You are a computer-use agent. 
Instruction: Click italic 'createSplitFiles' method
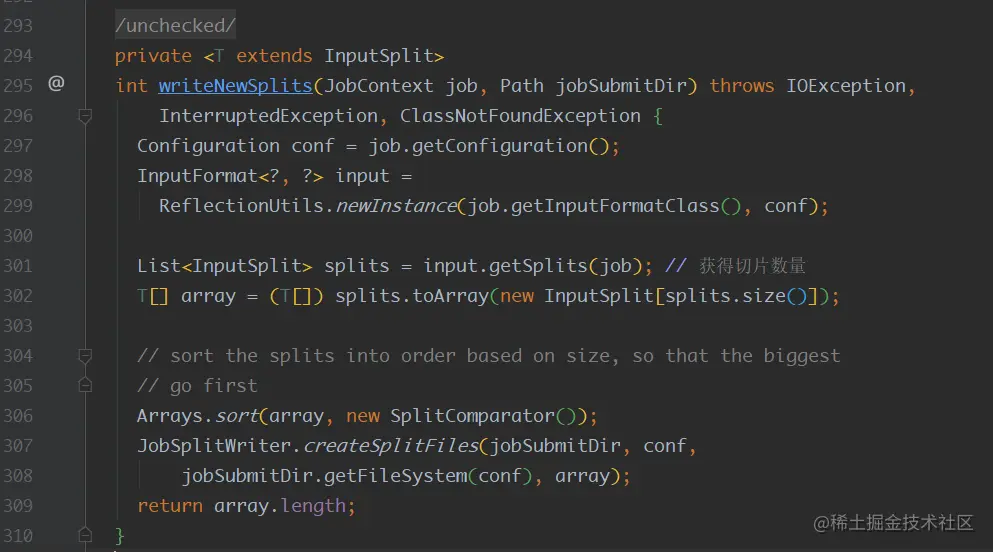point(390,446)
